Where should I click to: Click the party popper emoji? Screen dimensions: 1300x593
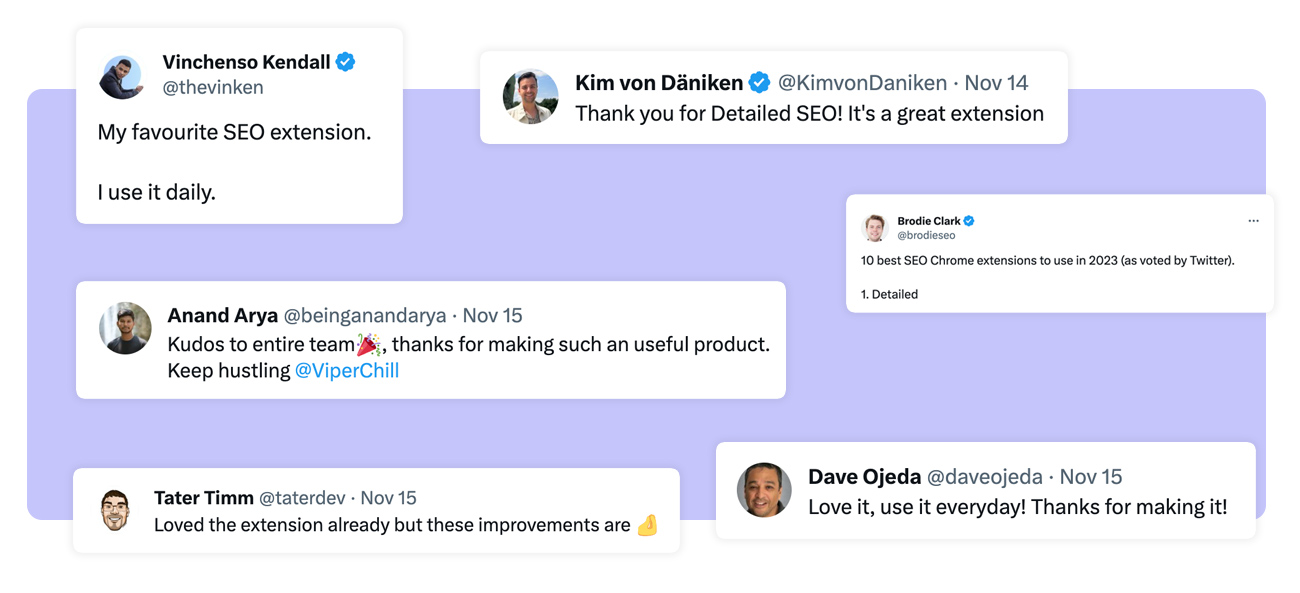pos(368,345)
